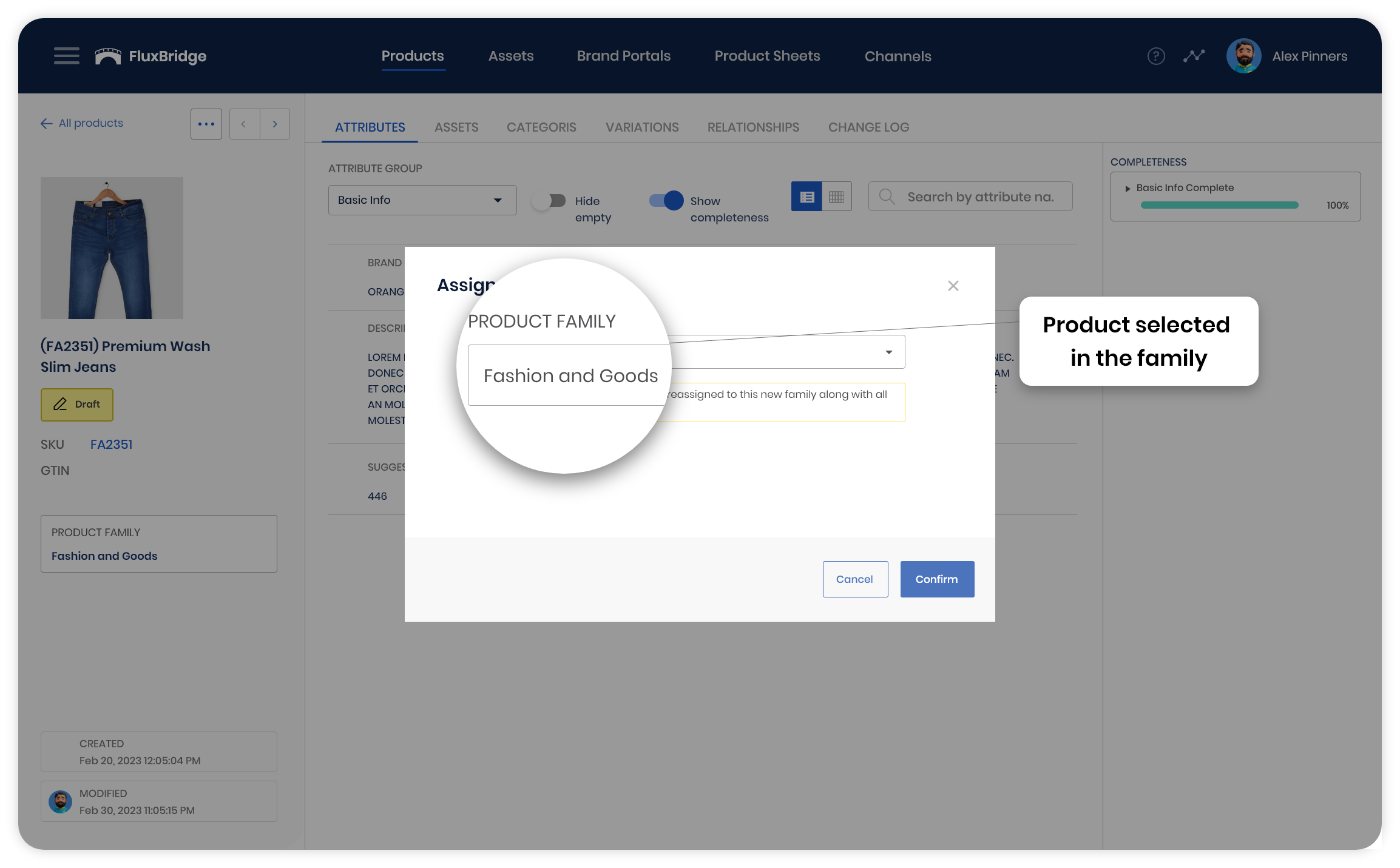Switch to the Variations tab

[x=642, y=127]
